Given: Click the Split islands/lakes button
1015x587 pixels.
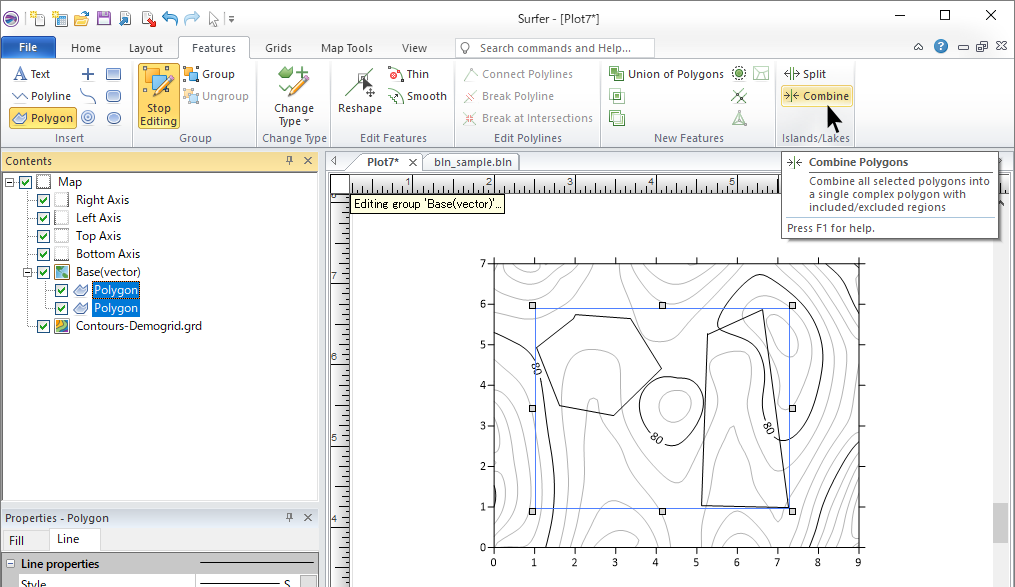Looking at the screenshot, I should tap(805, 74).
